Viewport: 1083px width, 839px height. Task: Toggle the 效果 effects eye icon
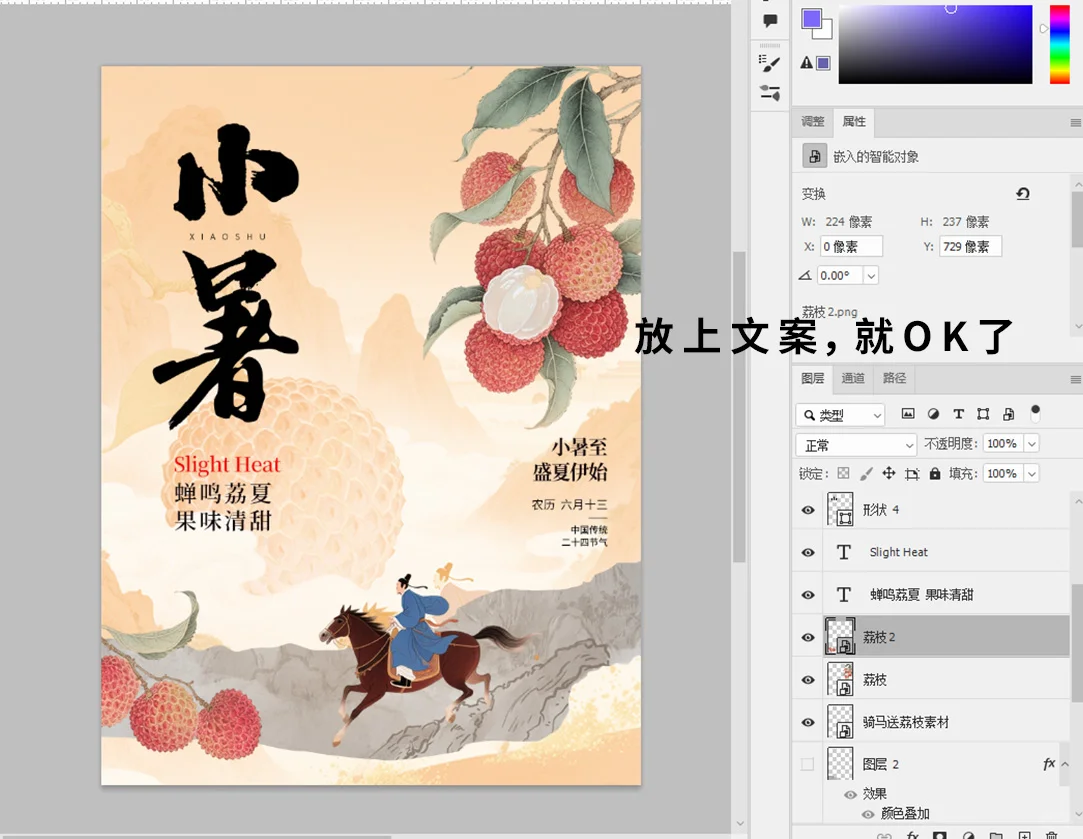[850, 794]
